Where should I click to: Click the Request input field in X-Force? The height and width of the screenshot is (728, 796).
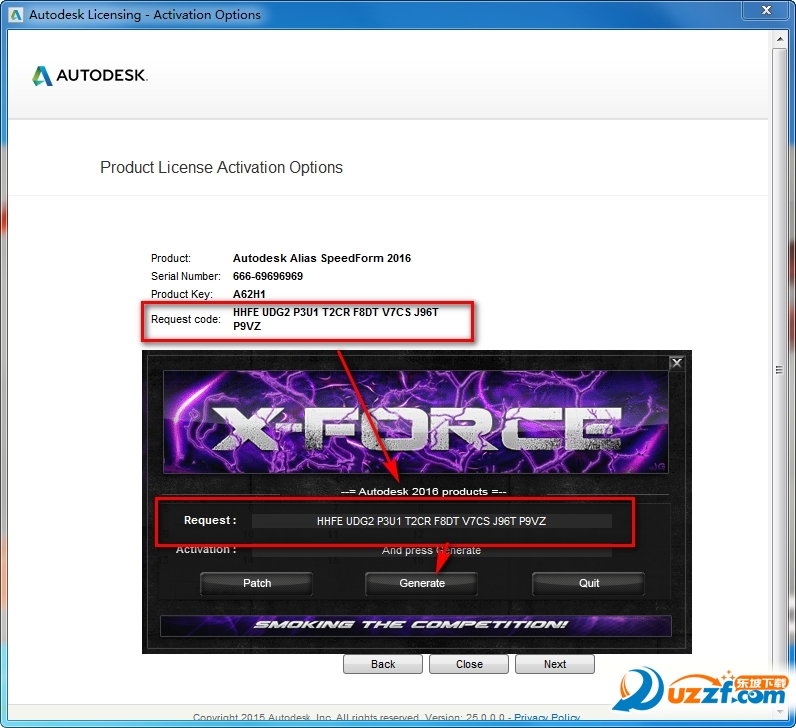(x=432, y=521)
